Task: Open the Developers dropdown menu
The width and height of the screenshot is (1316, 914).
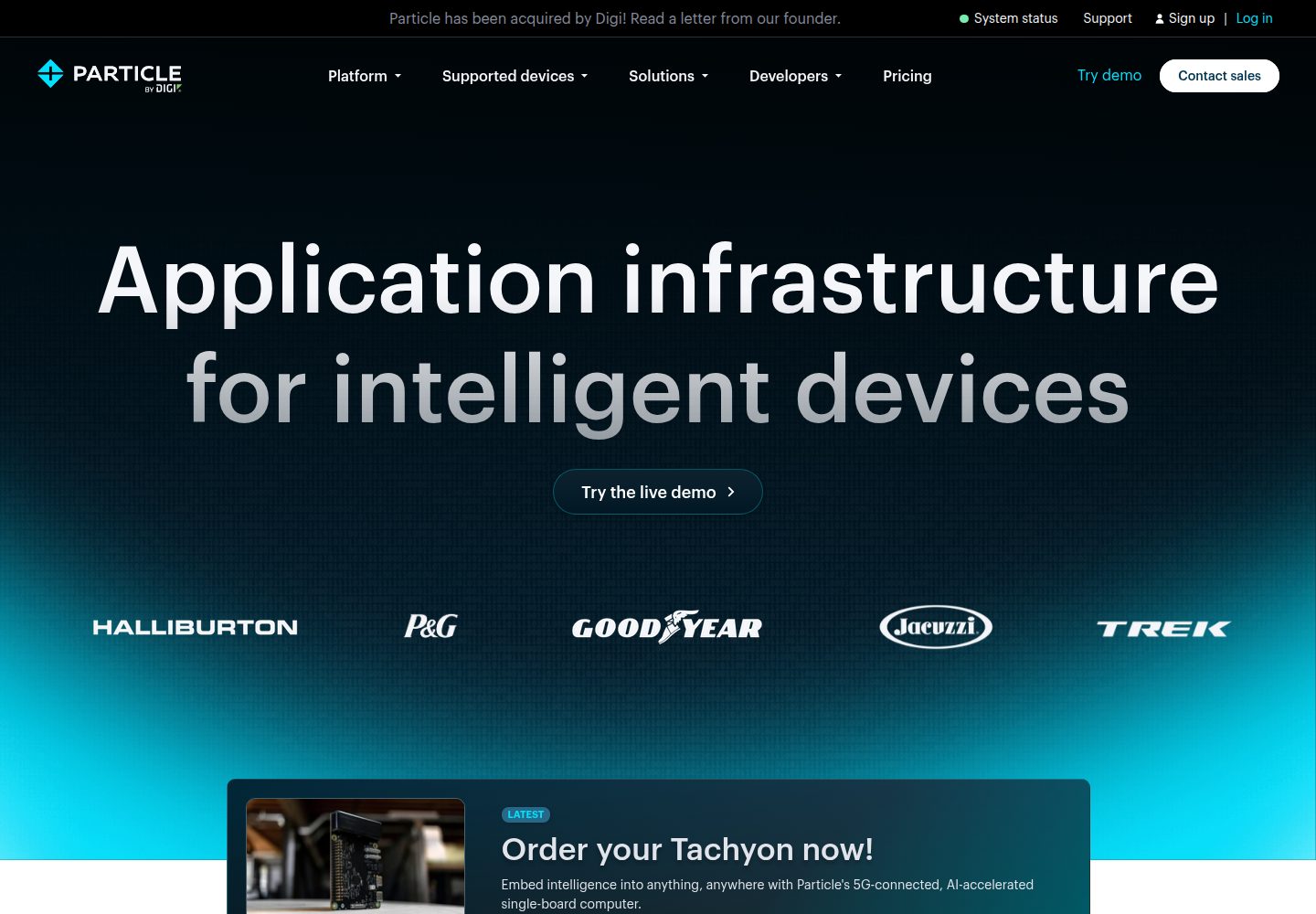Action: point(796,76)
